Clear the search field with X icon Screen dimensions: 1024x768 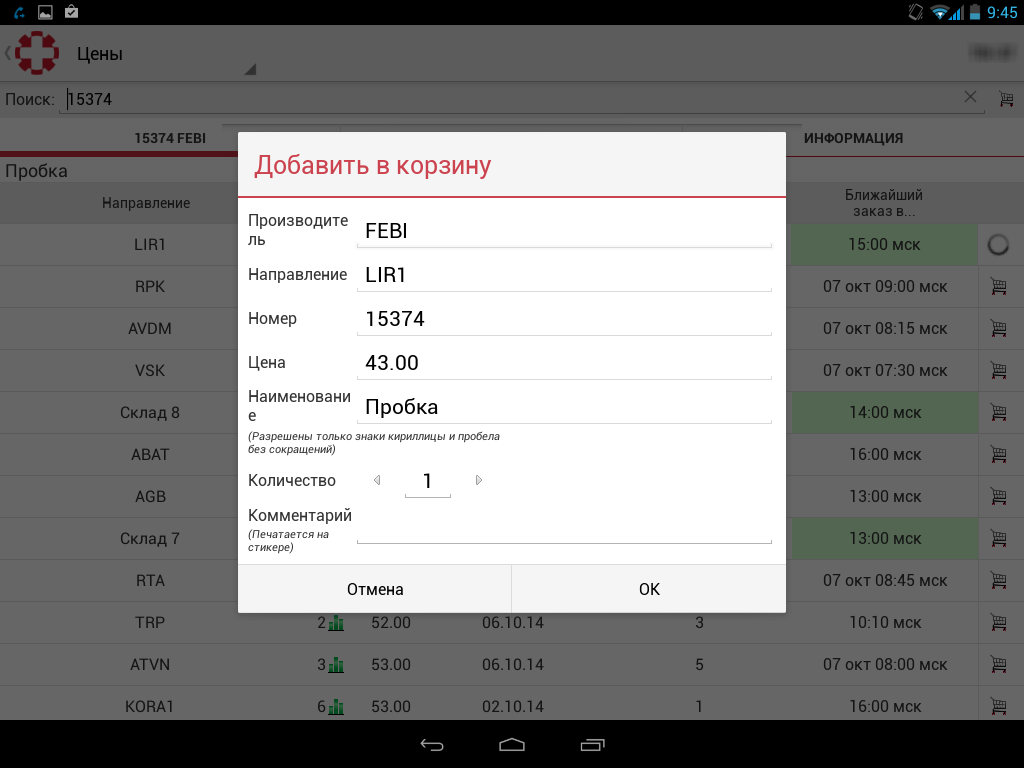970,98
